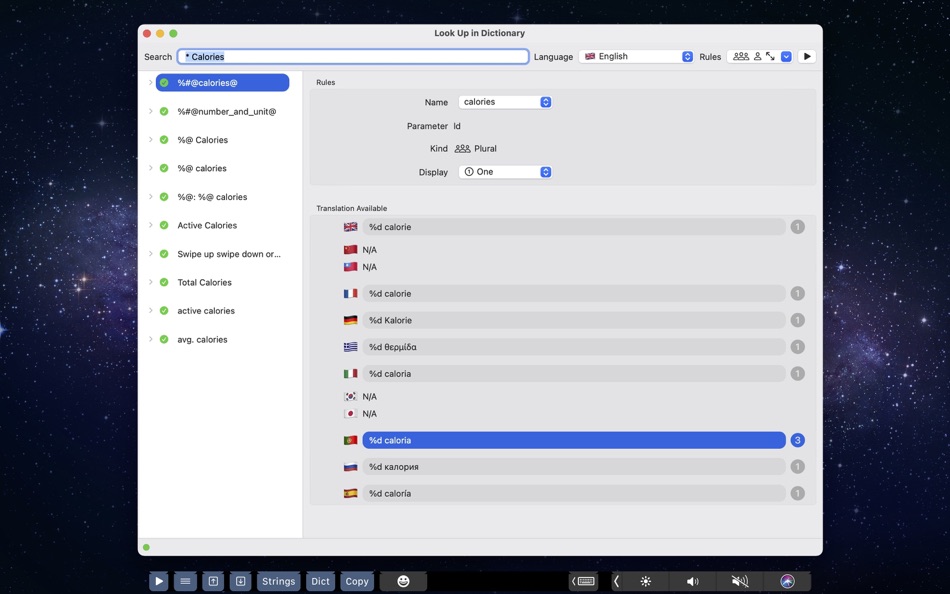This screenshot has width=950, height=594.
Task: Click the Portuguese flag icon
Action: coord(350,440)
